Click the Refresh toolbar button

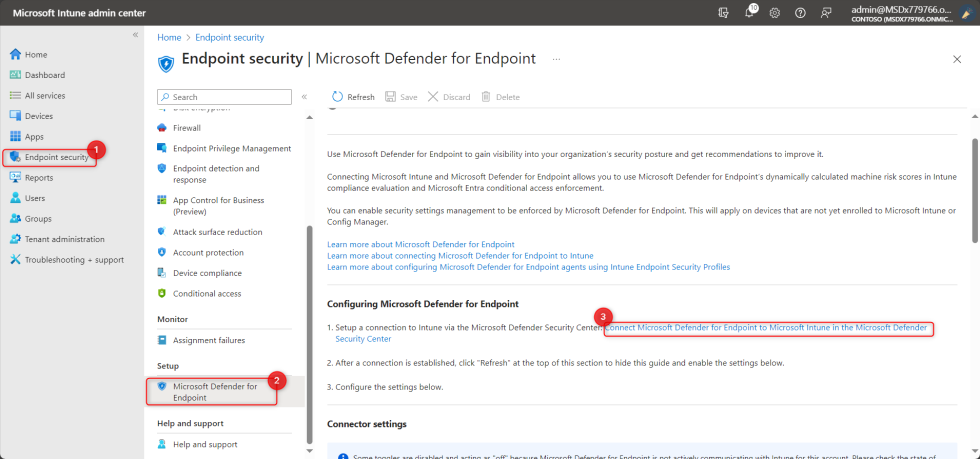(352, 97)
